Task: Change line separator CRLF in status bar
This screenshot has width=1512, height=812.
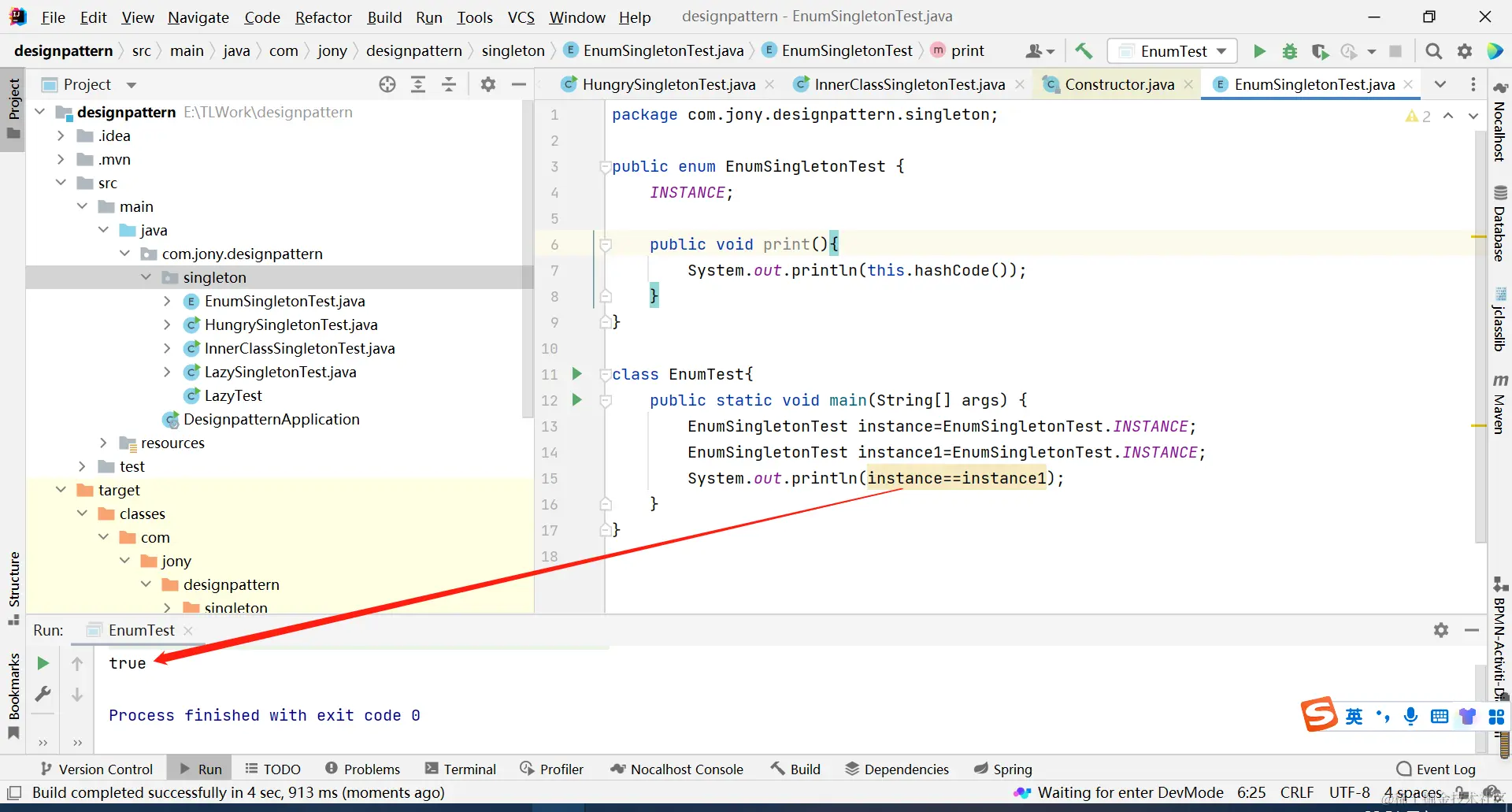Action: (x=1297, y=792)
